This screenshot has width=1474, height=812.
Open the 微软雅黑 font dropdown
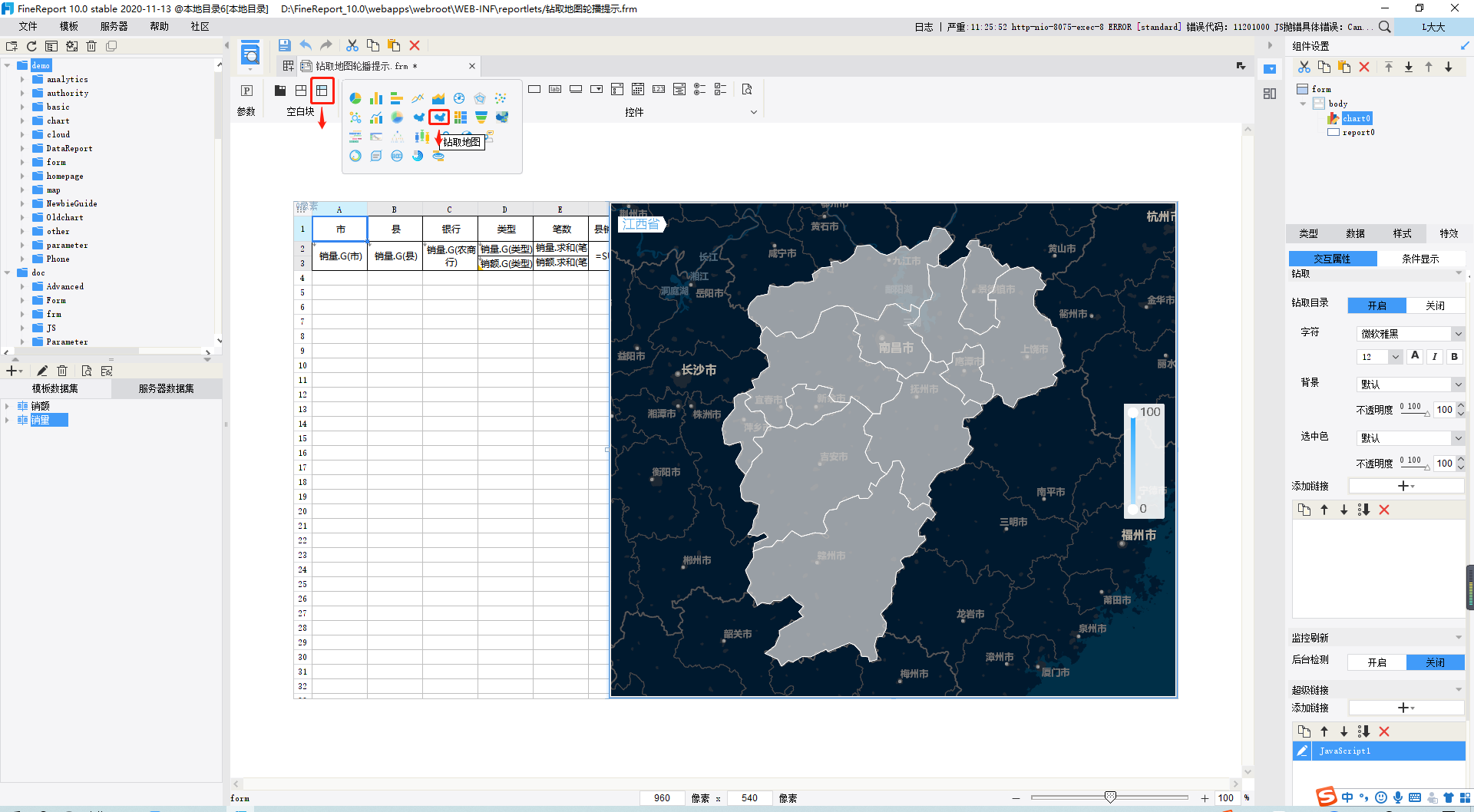pos(1410,334)
